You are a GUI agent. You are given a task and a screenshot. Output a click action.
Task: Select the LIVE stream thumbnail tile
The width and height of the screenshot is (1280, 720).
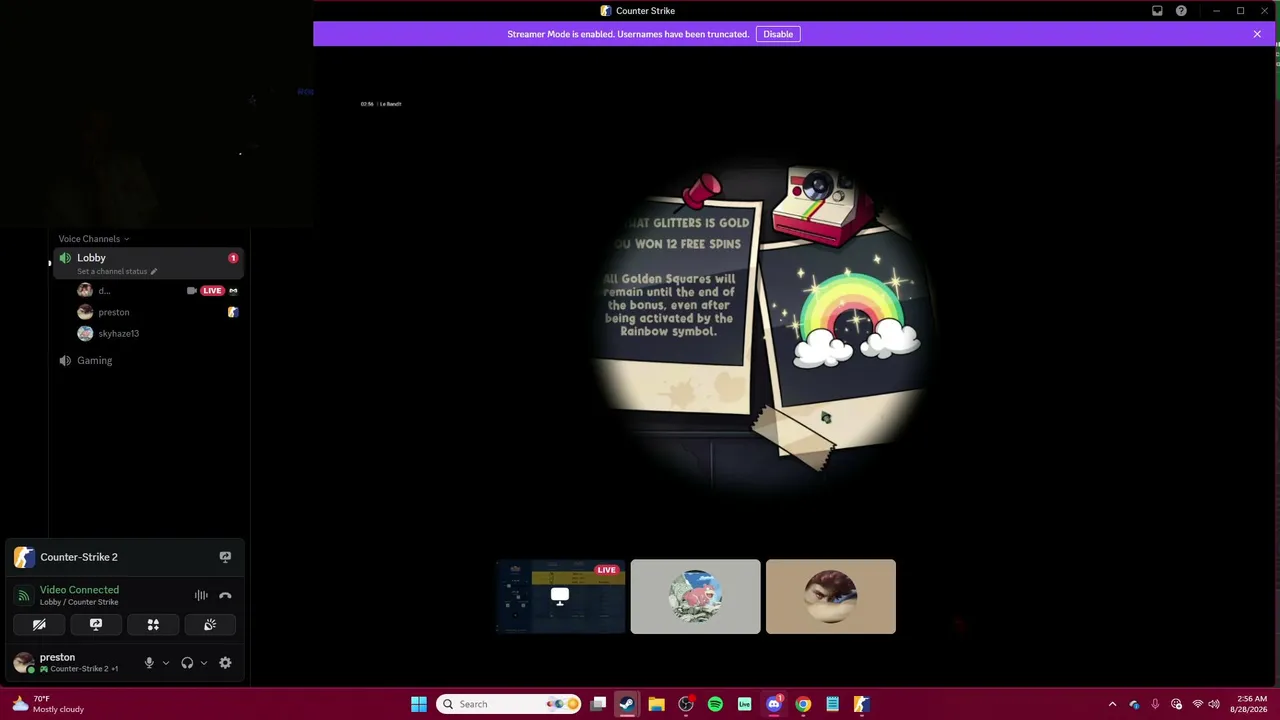(x=560, y=597)
